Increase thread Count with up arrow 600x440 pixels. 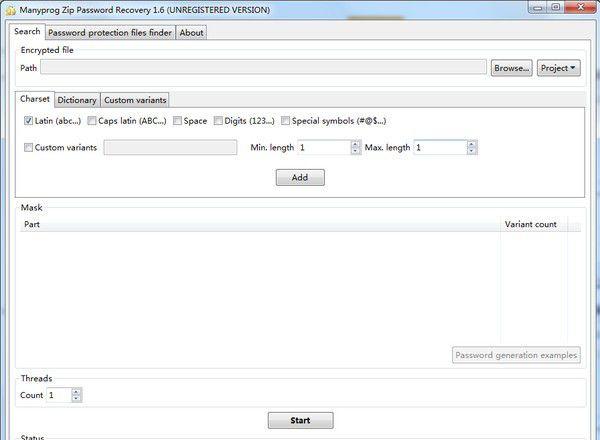(76, 392)
